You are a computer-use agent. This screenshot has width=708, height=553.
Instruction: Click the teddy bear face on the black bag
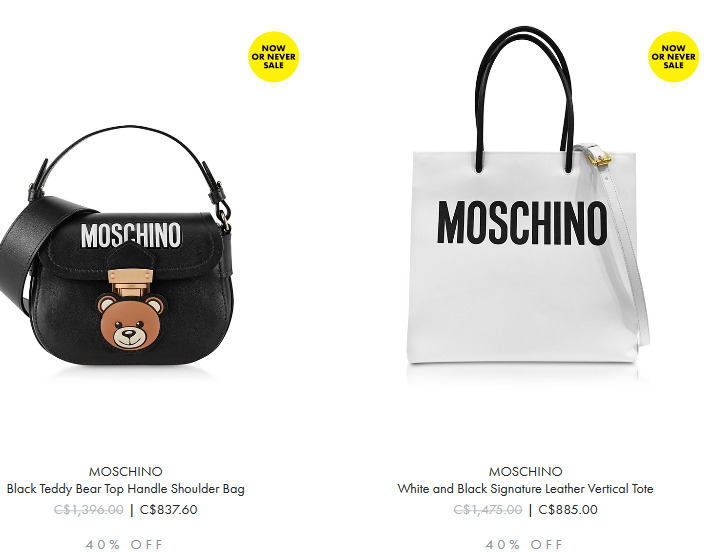tap(130, 322)
